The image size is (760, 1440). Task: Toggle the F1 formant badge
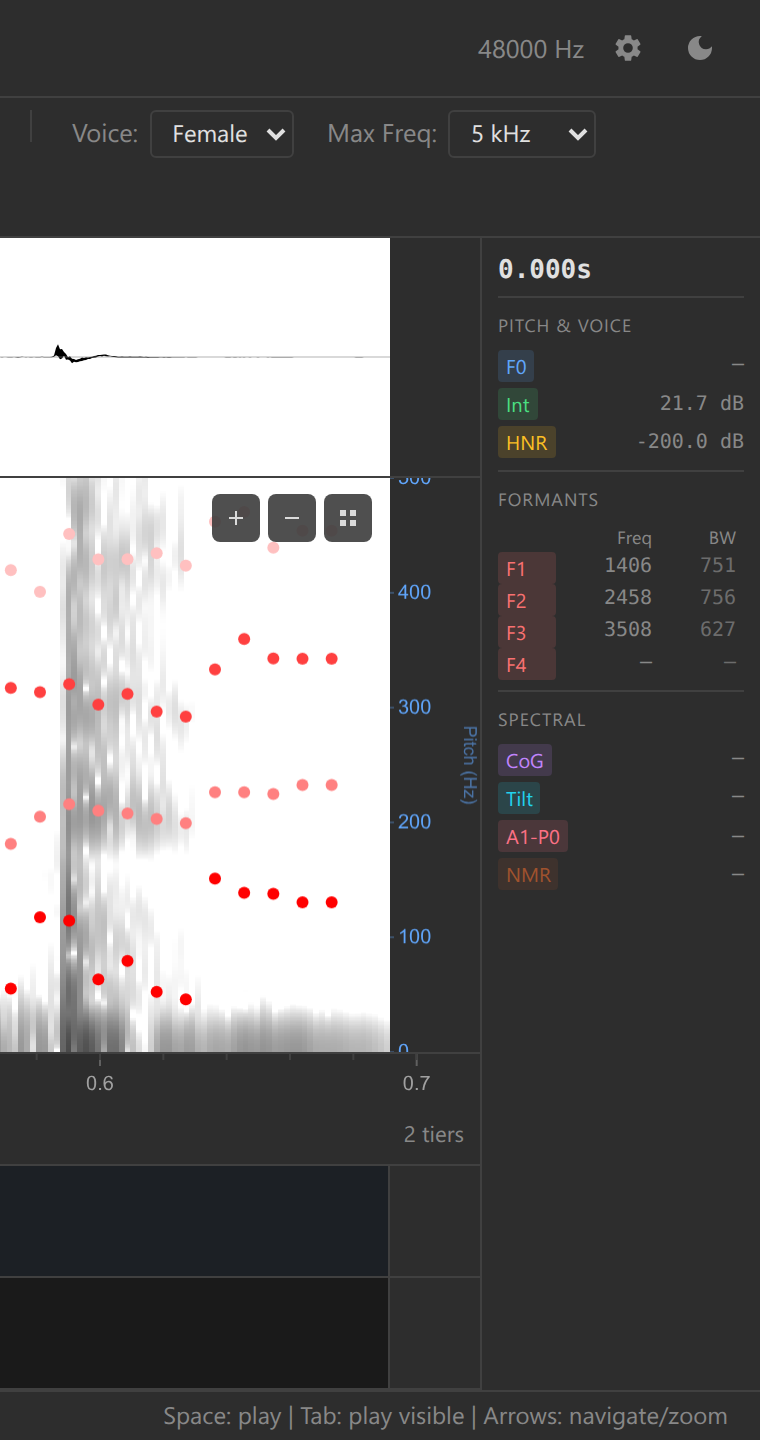[526, 569]
